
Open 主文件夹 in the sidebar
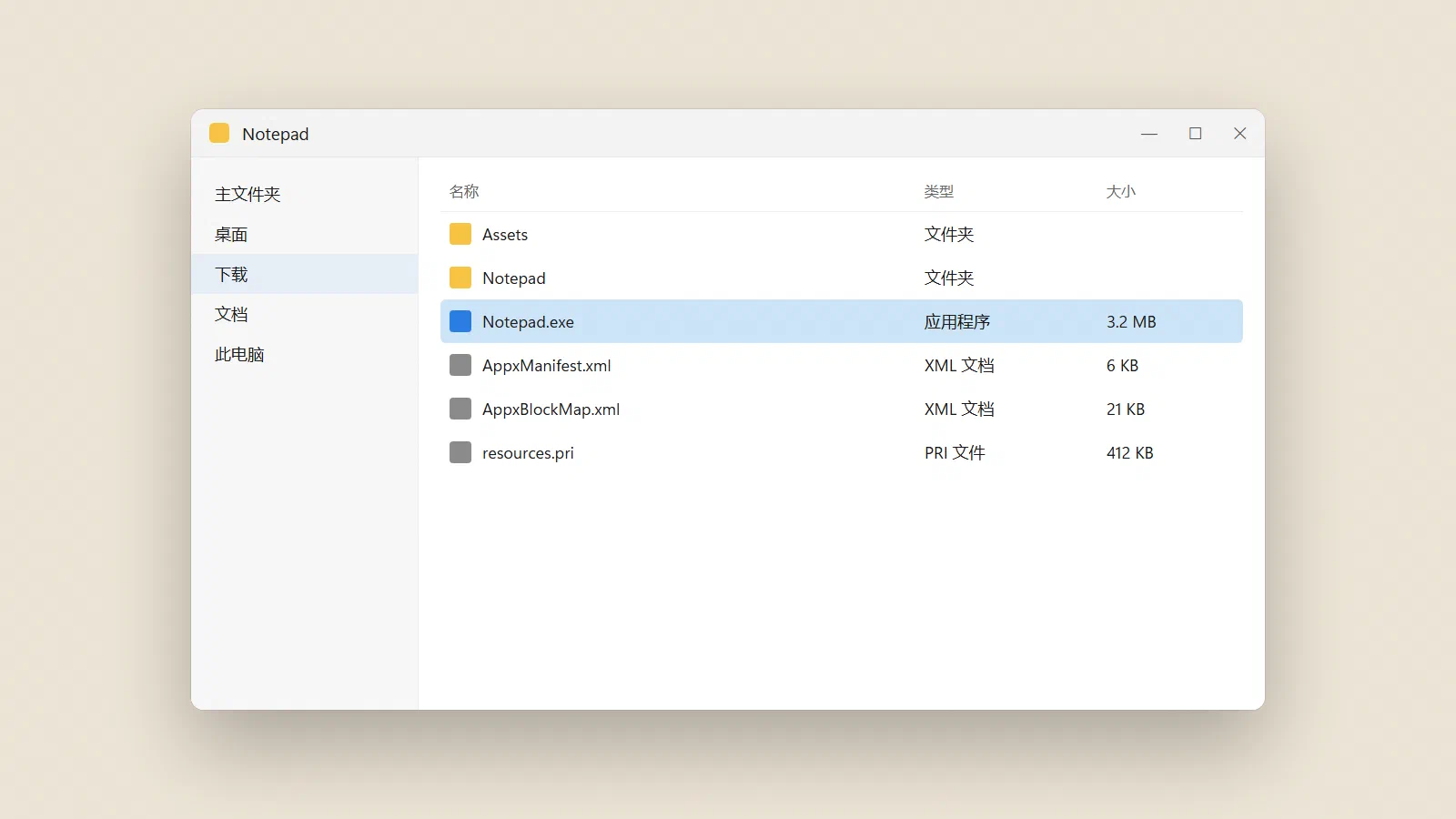click(x=304, y=194)
